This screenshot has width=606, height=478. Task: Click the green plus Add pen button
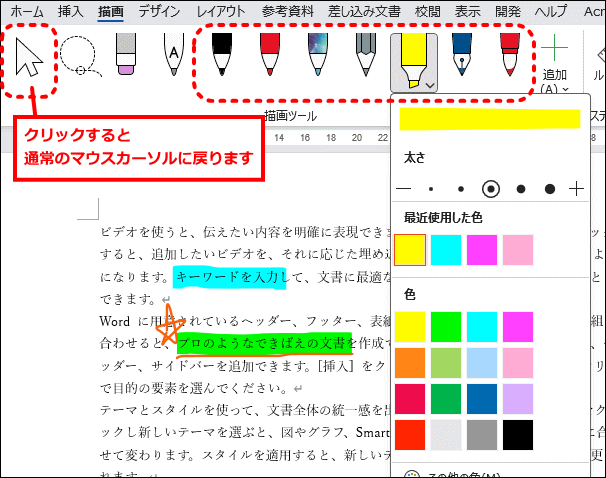coord(555,48)
